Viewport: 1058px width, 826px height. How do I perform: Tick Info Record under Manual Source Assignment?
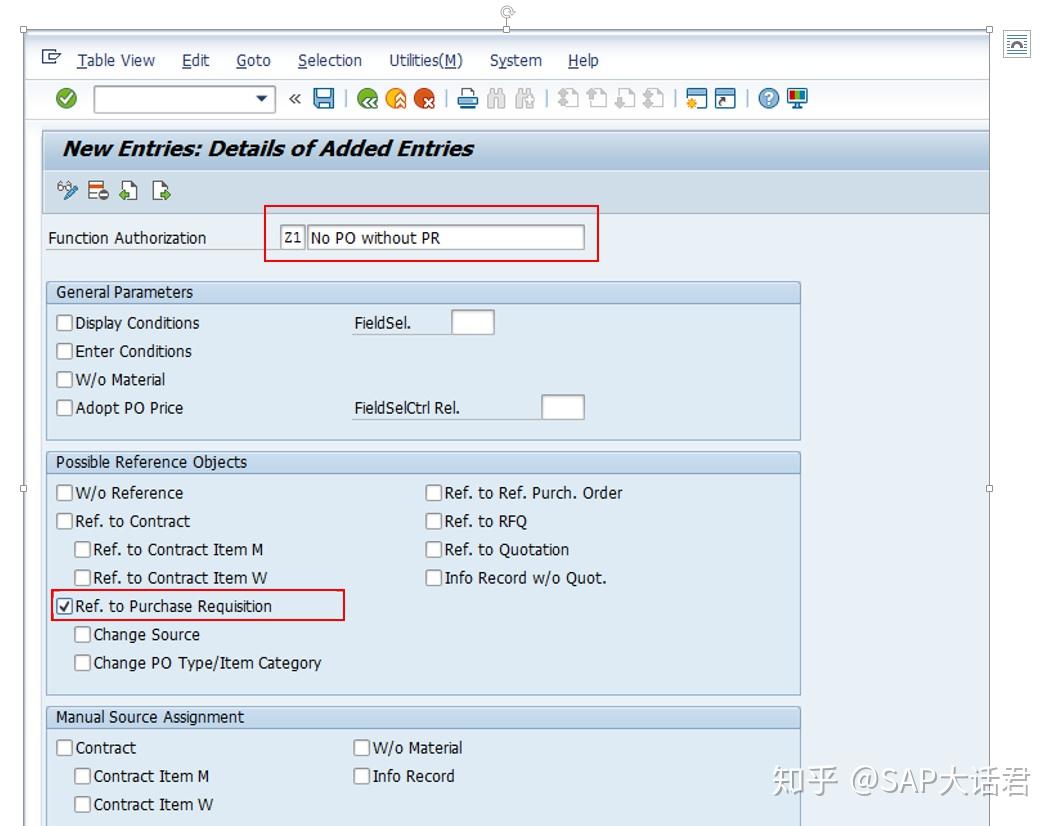pos(362,776)
